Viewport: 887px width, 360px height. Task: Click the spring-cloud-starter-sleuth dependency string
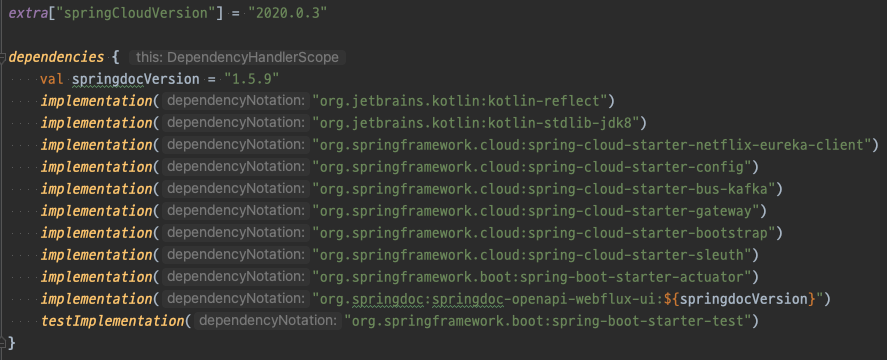[x=531, y=255]
